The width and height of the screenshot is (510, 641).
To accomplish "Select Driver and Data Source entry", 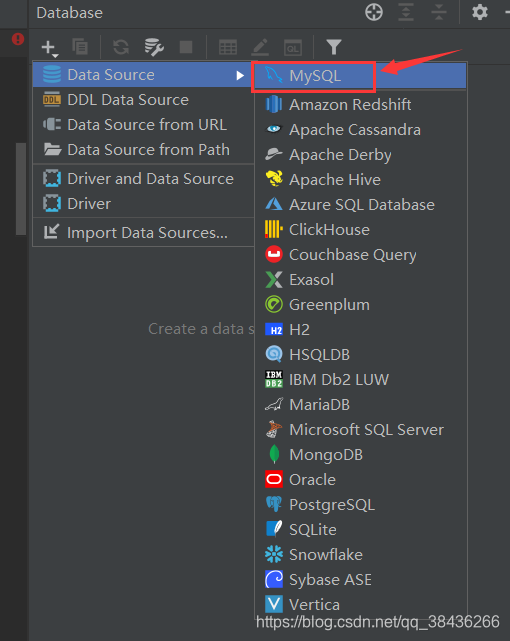I will tap(143, 179).
